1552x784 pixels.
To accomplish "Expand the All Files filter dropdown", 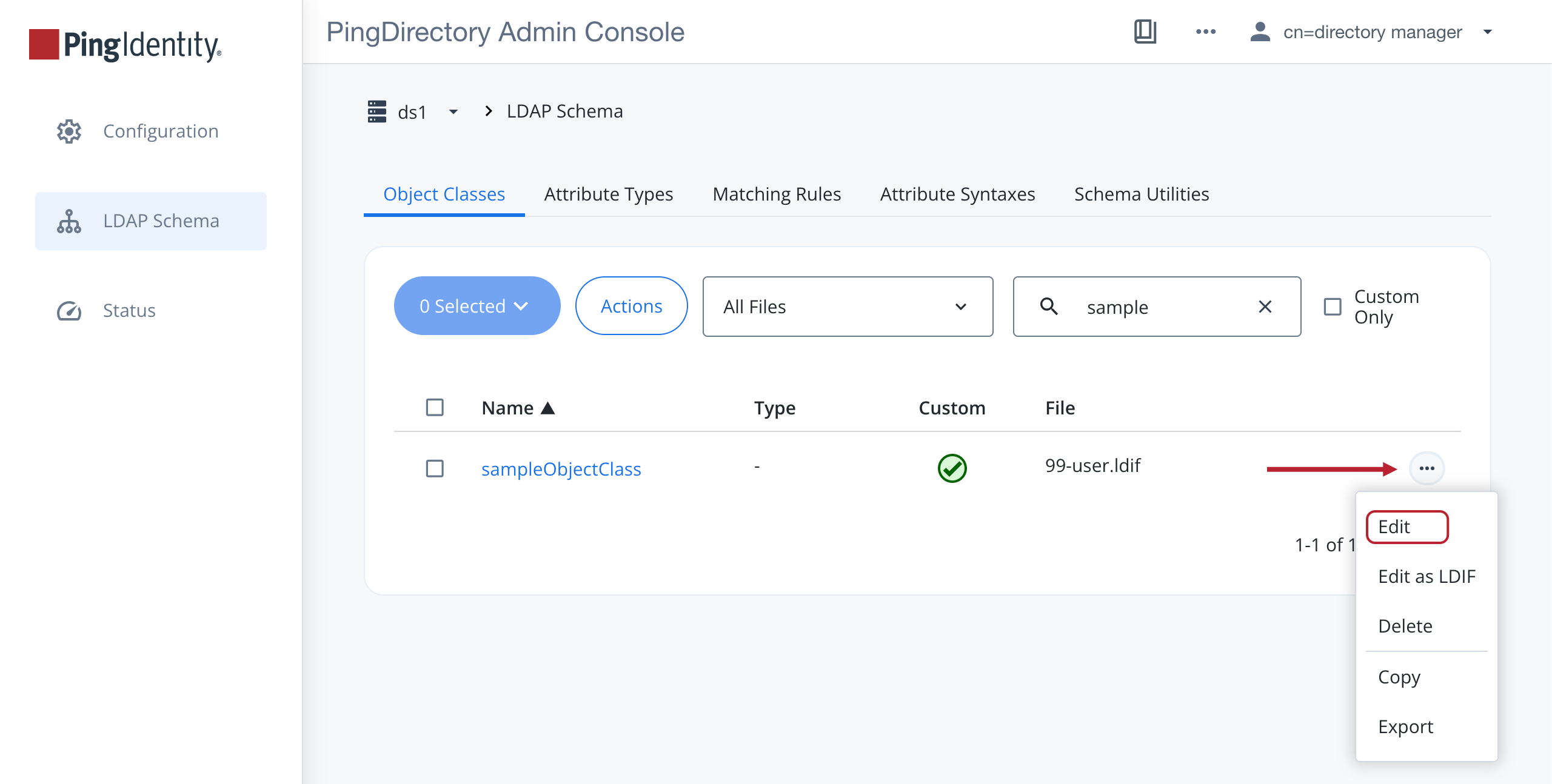I will click(847, 307).
